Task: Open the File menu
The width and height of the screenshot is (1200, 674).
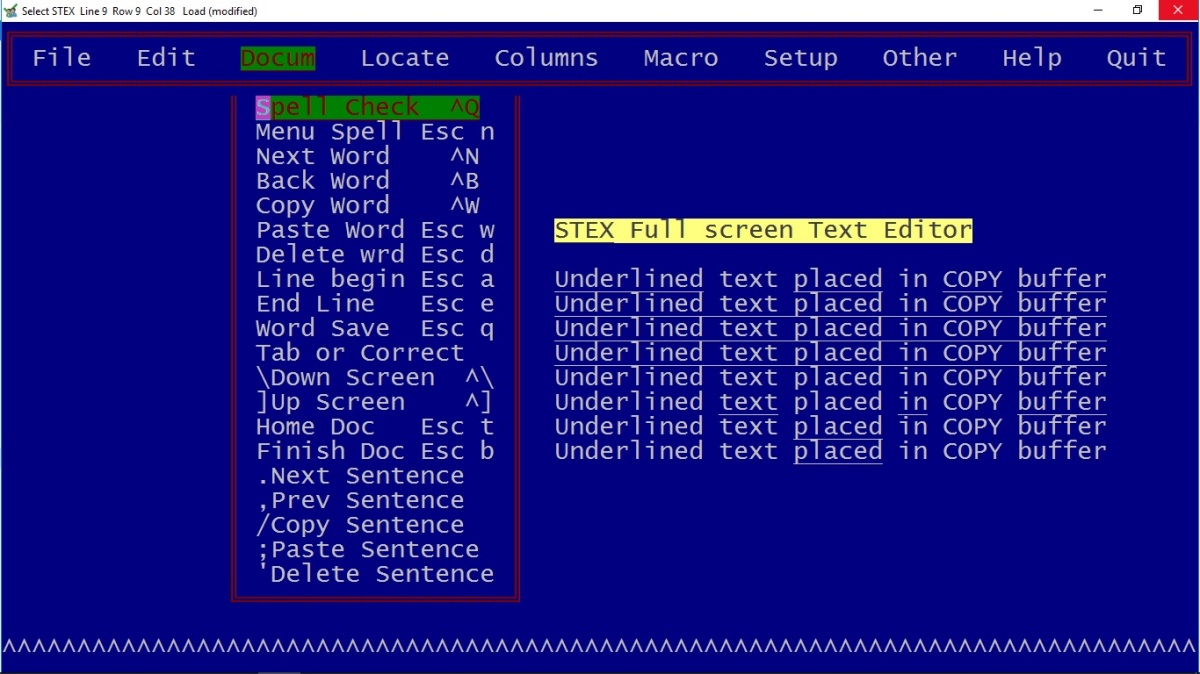Action: tap(61, 58)
